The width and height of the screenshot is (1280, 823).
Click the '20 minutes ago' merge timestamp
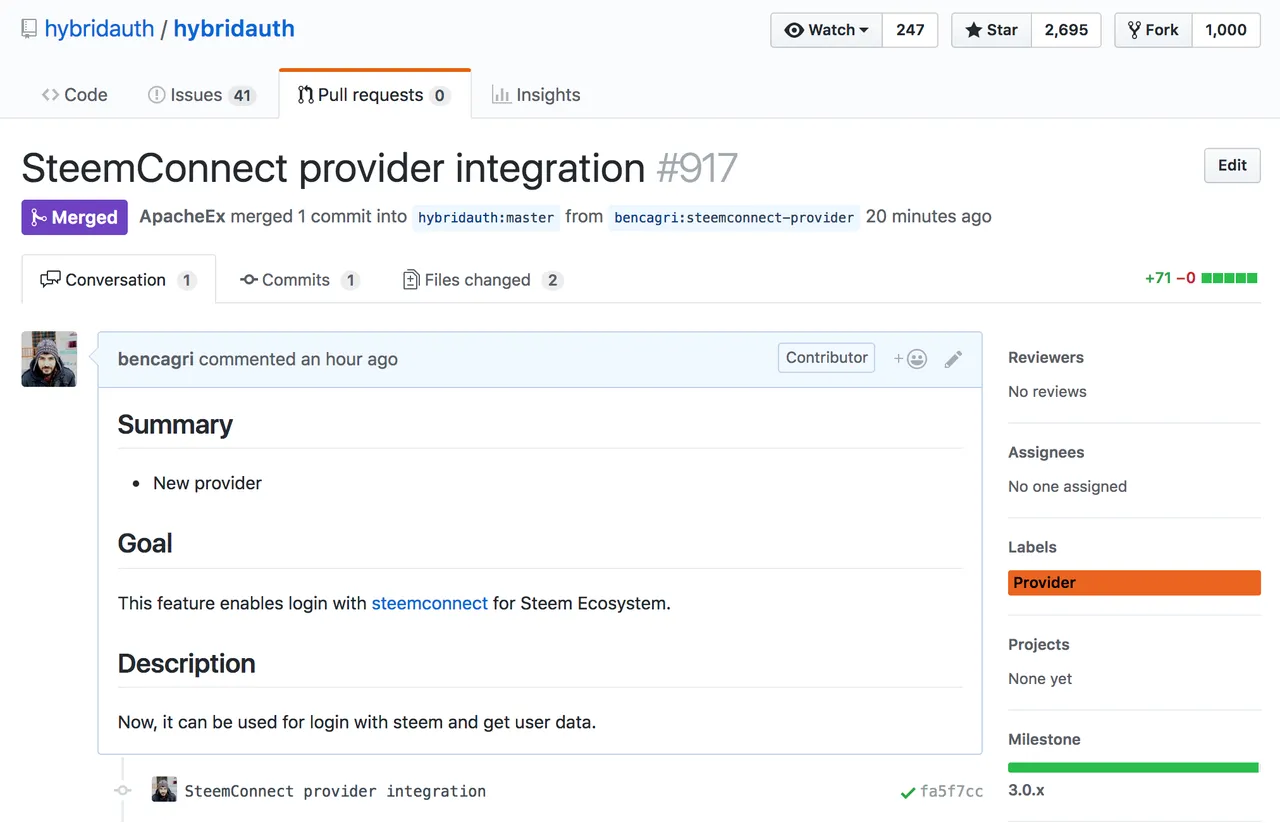(x=929, y=217)
